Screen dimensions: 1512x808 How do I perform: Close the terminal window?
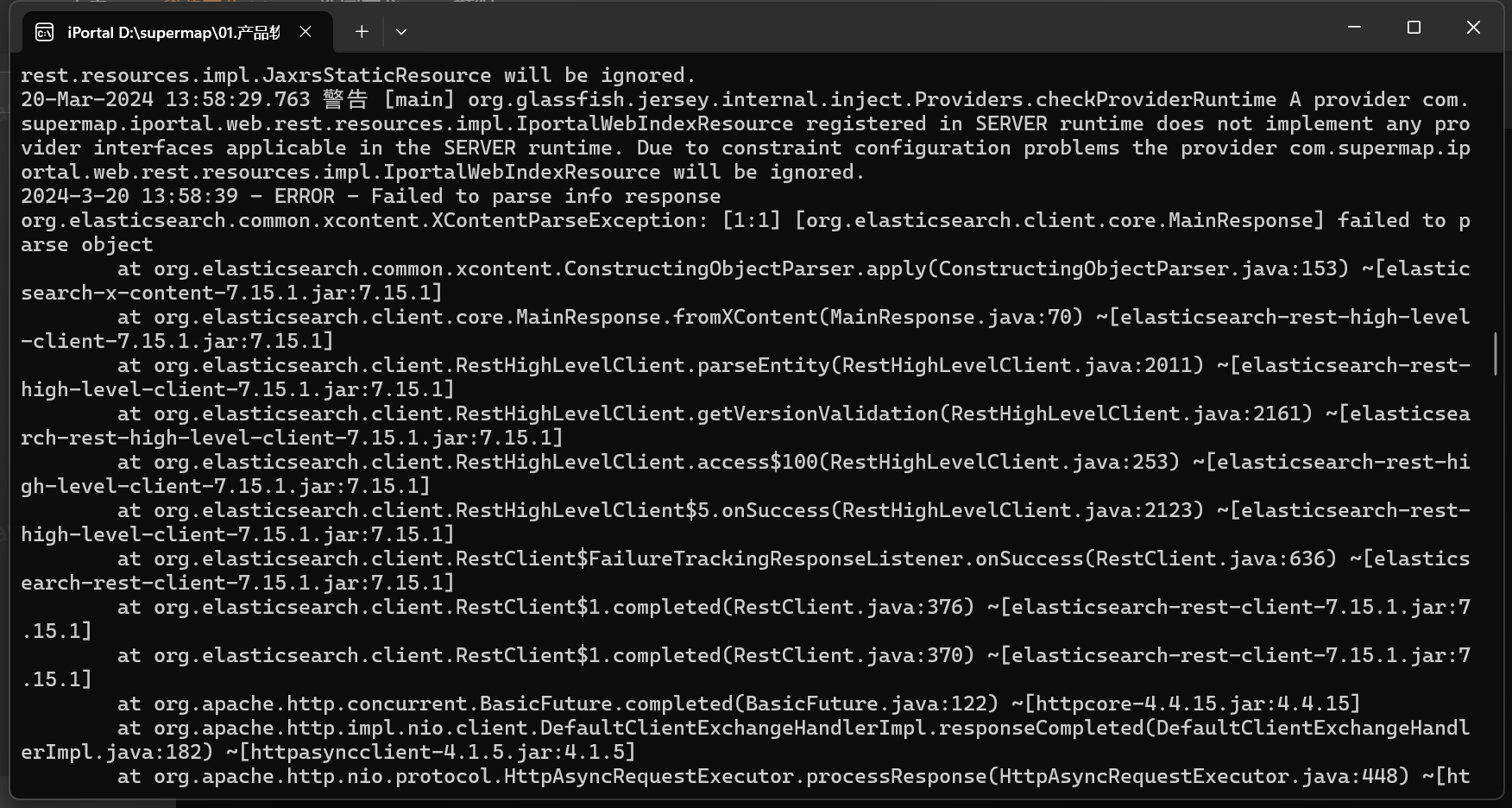[x=1473, y=28]
